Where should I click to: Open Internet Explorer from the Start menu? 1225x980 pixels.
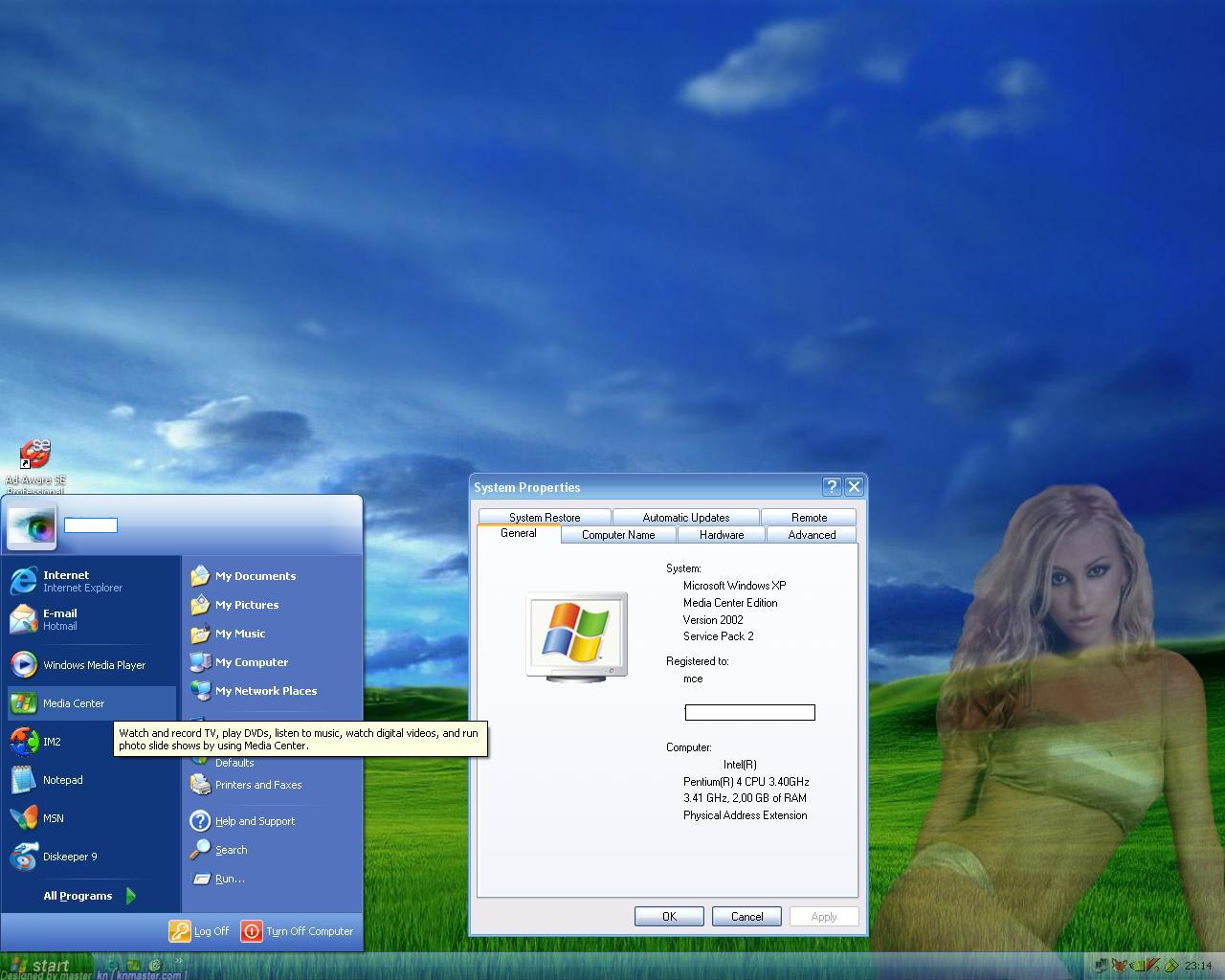(x=91, y=581)
